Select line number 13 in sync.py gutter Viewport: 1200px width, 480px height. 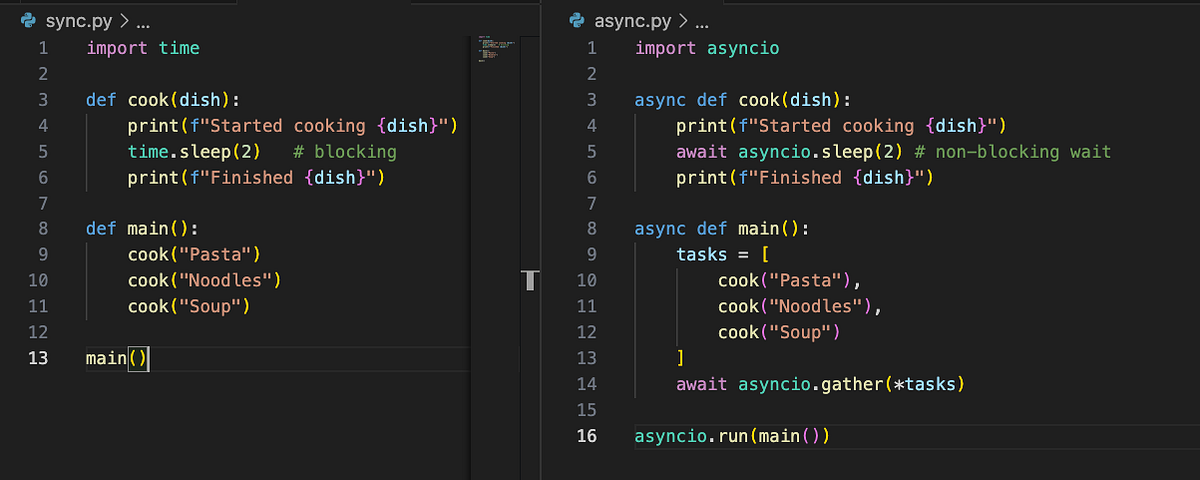[x=38, y=358]
